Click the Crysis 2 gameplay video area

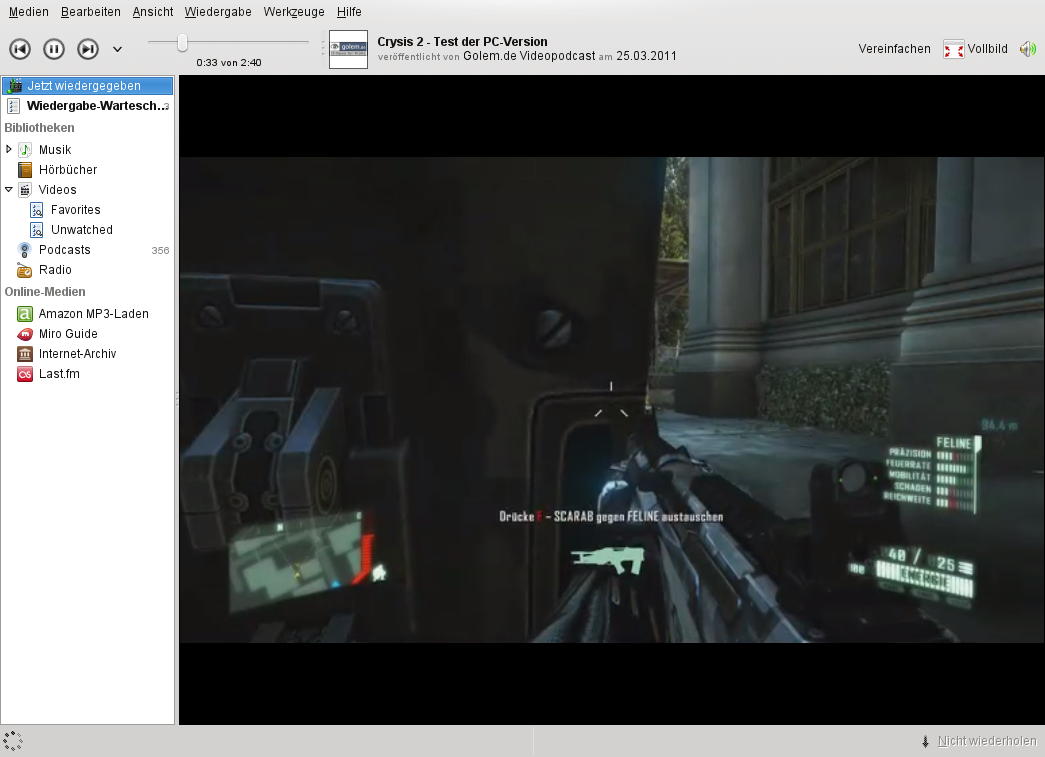pos(611,400)
